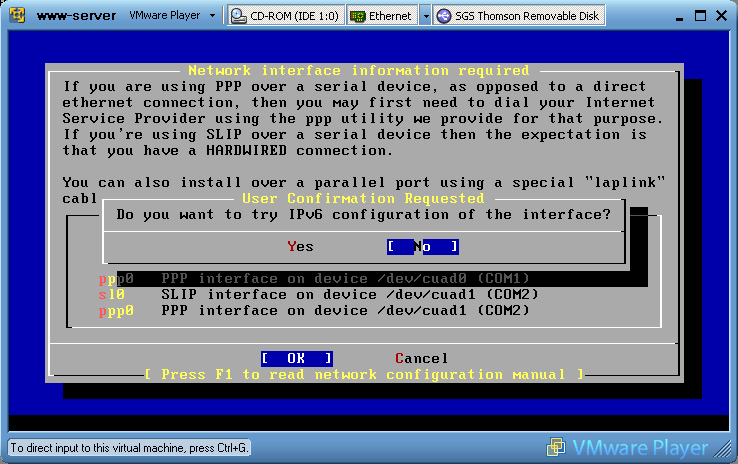The image size is (738, 464).
Task: Expand the devices dropdown arrow next to Ethernet
Action: coord(425,16)
